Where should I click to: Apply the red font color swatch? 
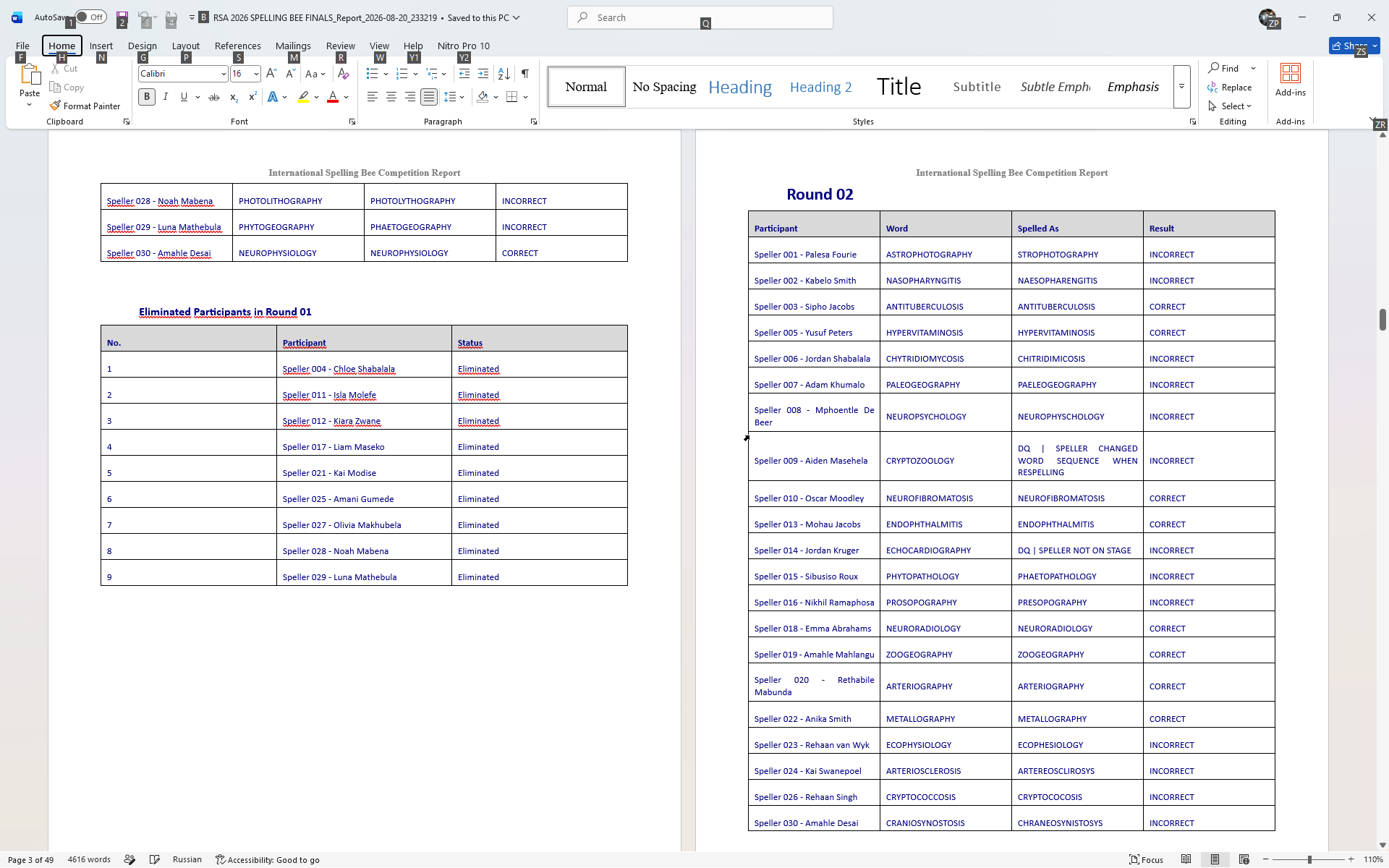click(x=333, y=97)
